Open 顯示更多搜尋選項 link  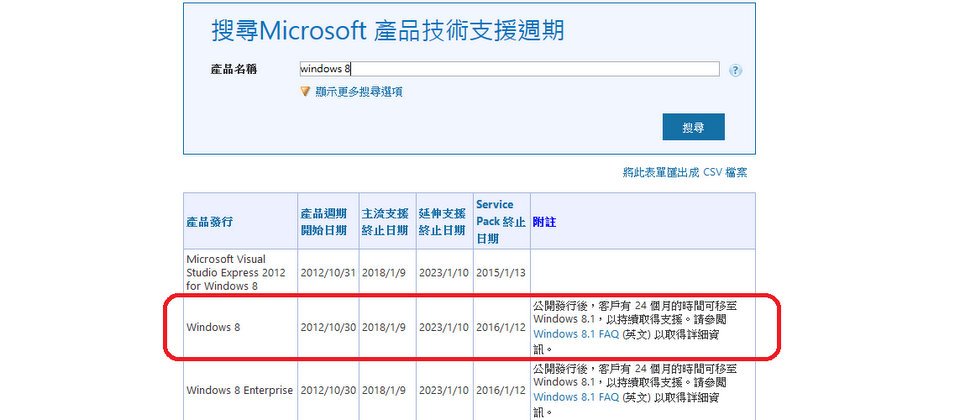359,92
